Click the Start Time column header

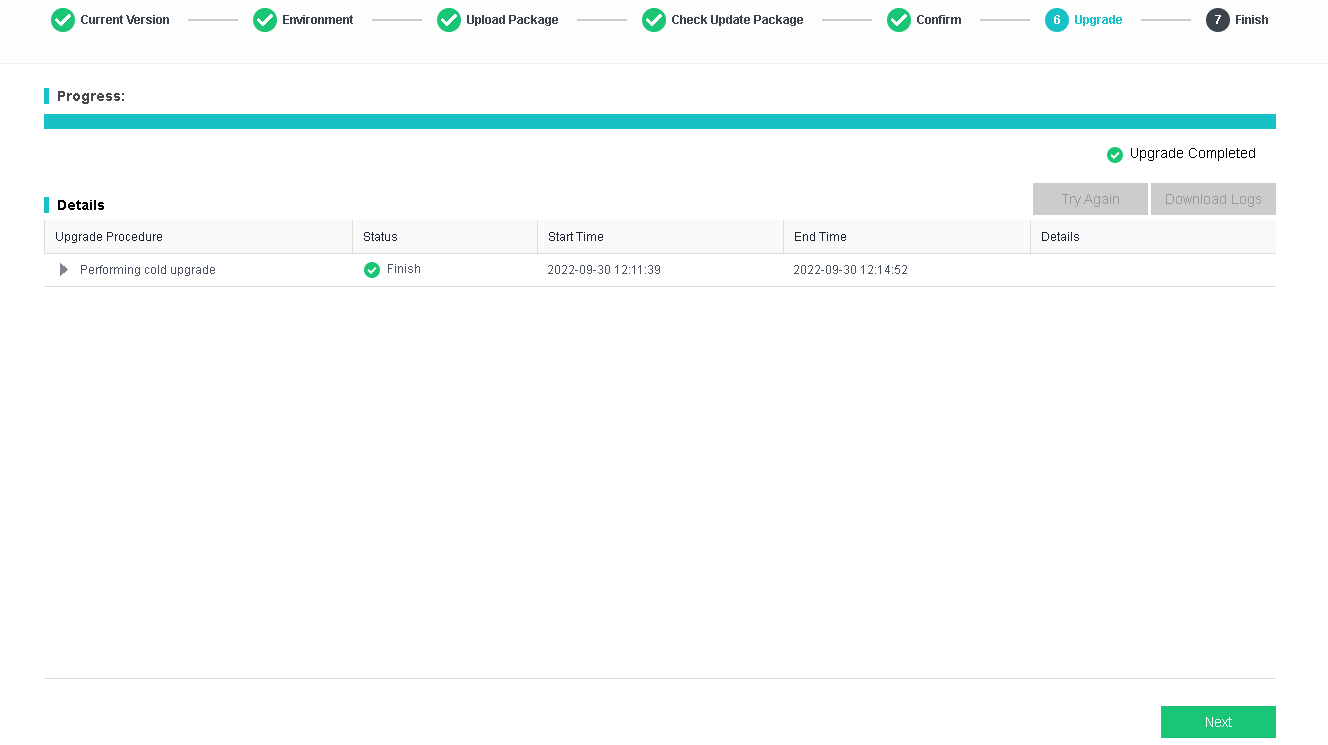pyautogui.click(x=576, y=237)
